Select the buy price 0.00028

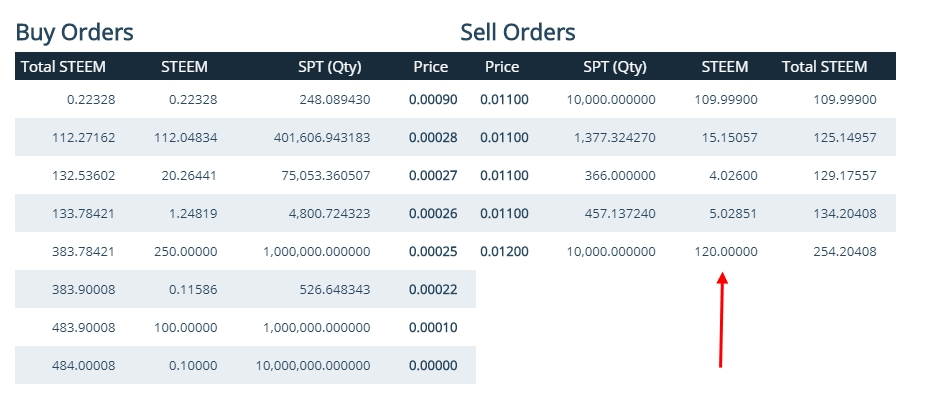pyautogui.click(x=432, y=138)
